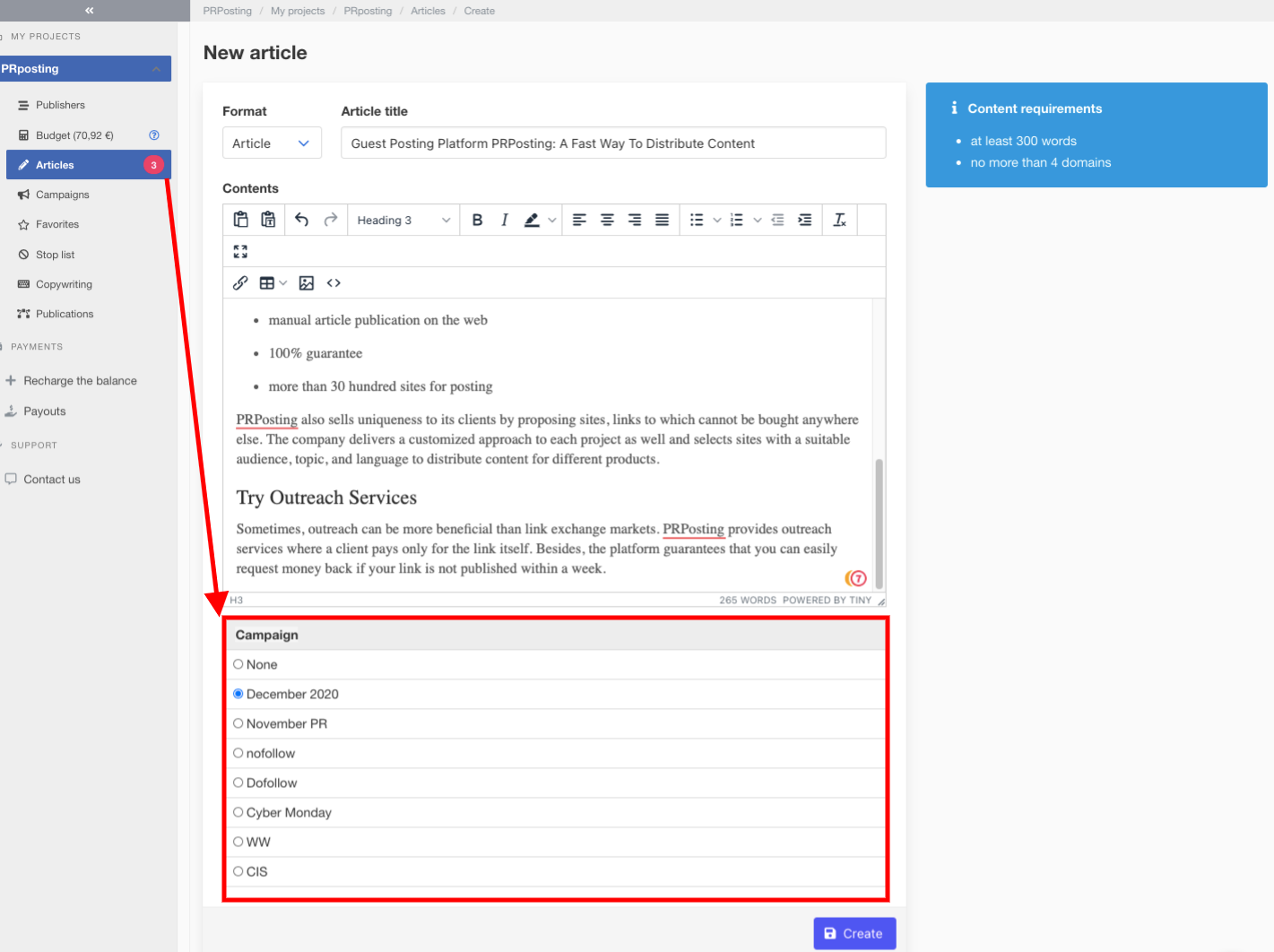Click the Article title input field
Screen dimensions: 1274x952
[x=613, y=143]
